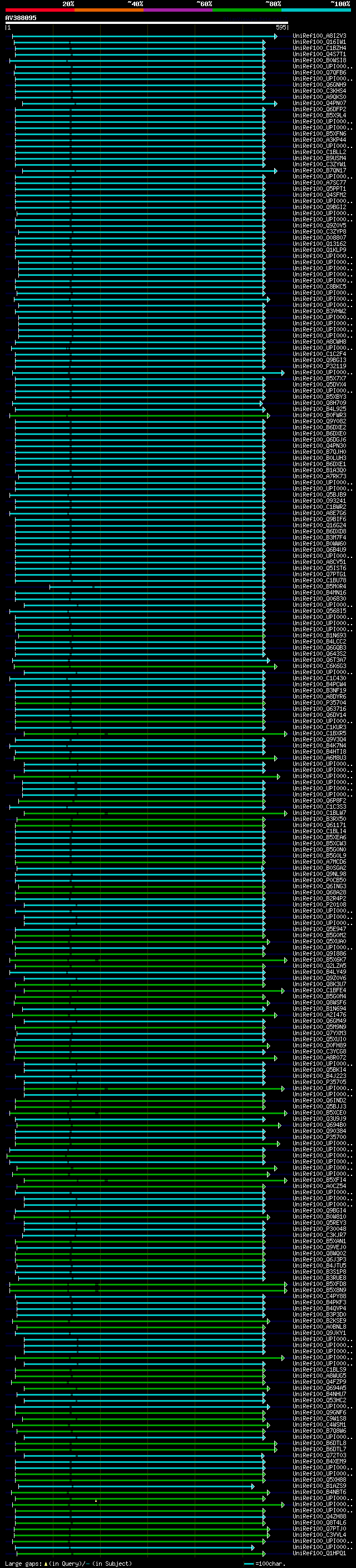
Task: Select hit label UniRef100_Q4PN30
Action: 319,446
